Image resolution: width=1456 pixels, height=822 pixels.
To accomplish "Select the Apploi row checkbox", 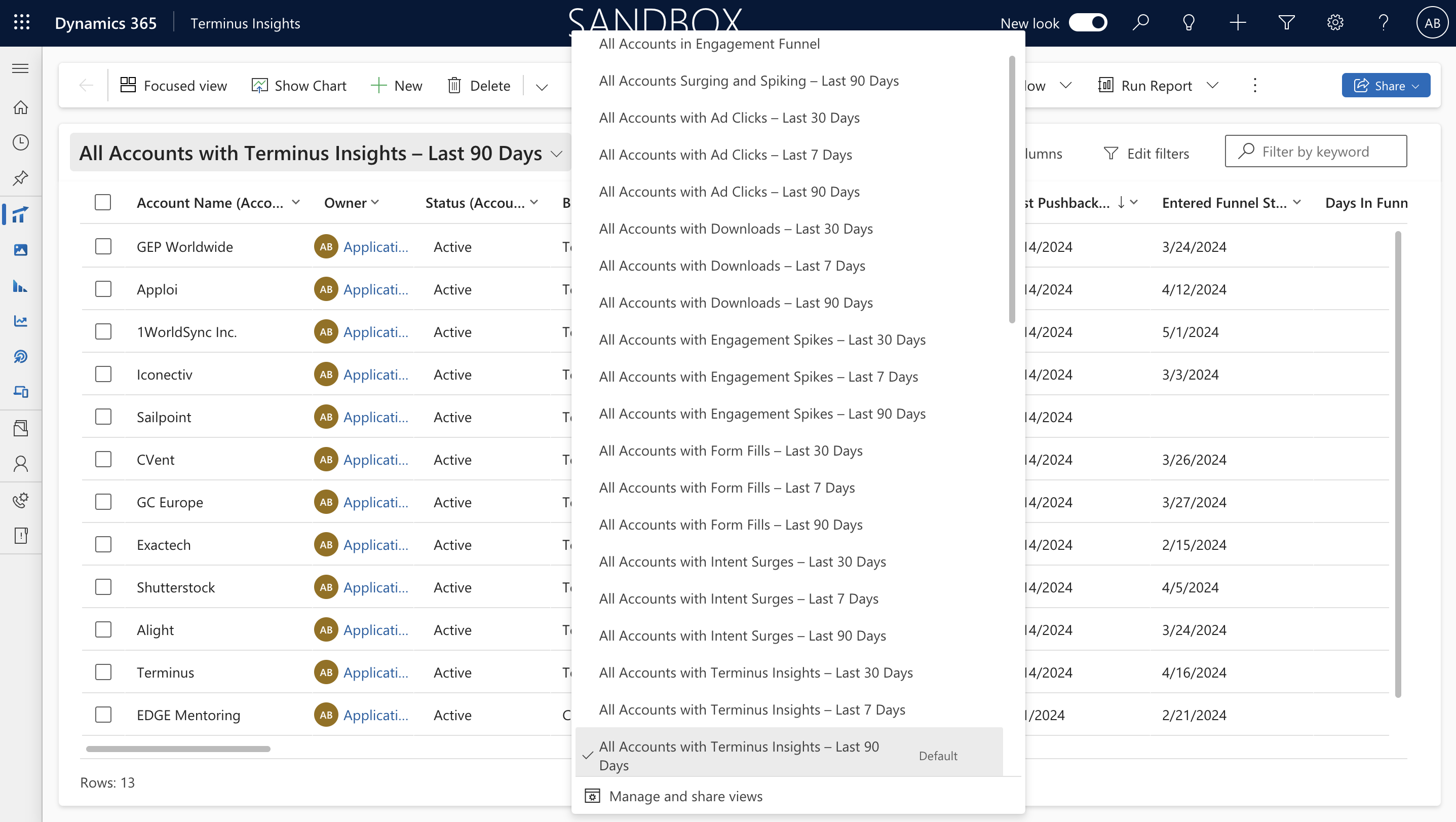I will (x=103, y=289).
